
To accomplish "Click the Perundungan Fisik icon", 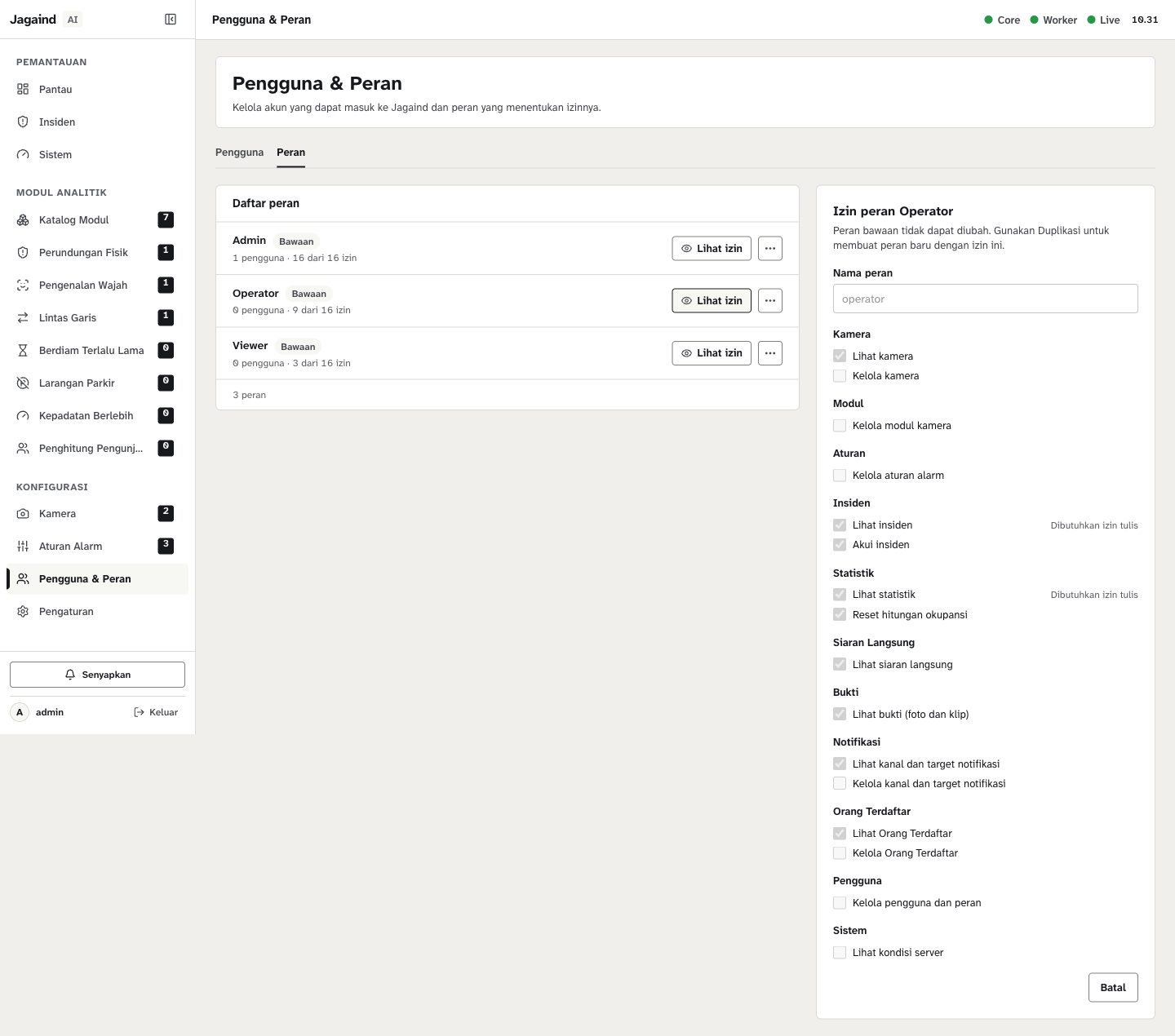I will (23, 252).
